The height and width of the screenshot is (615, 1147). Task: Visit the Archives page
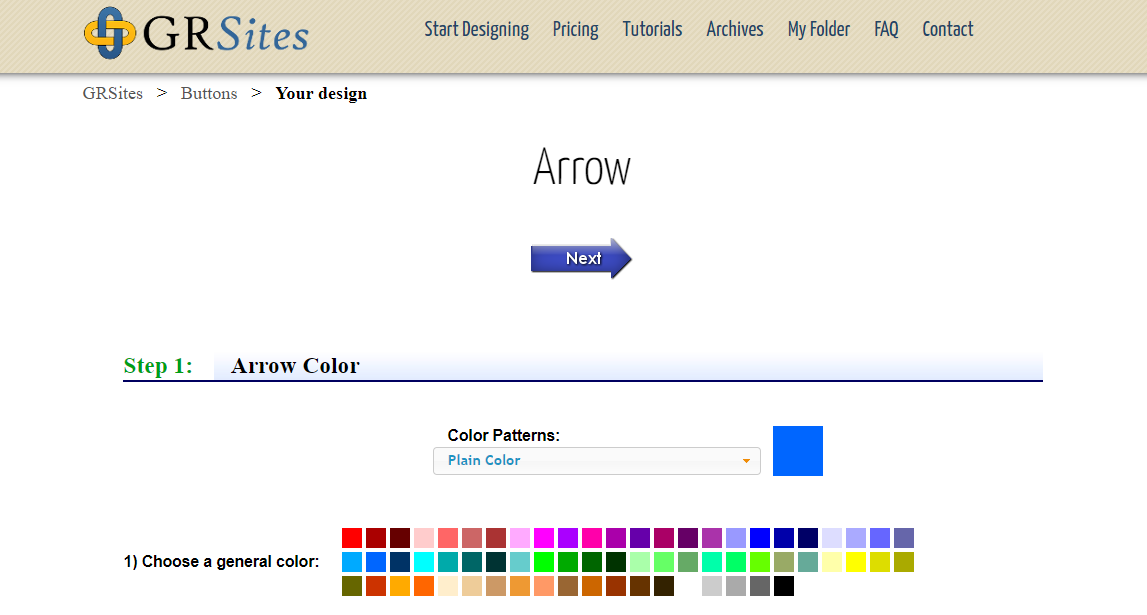coord(734,29)
